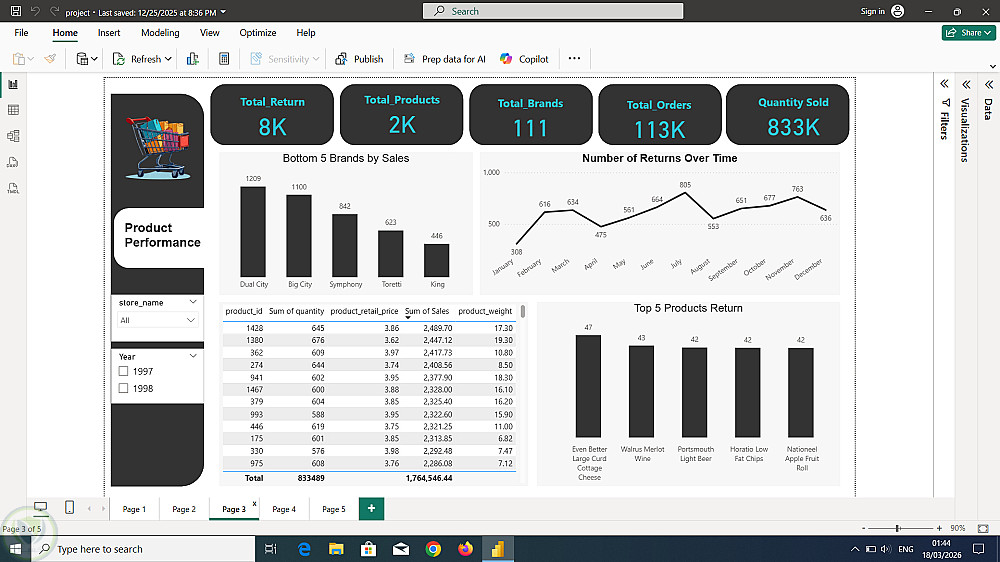Add a new report page
The image size is (1000, 562).
click(371, 508)
